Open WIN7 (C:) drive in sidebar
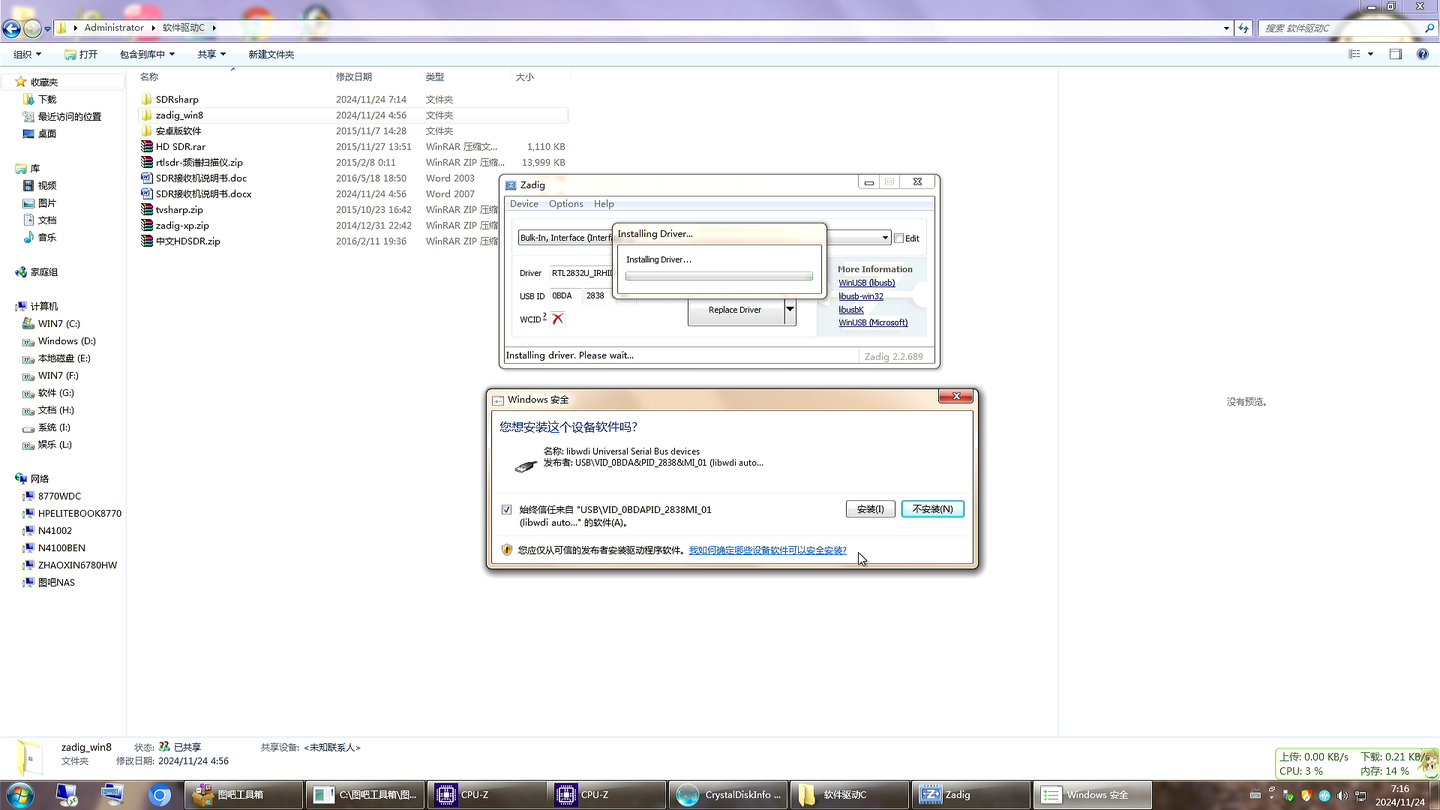 [58, 324]
